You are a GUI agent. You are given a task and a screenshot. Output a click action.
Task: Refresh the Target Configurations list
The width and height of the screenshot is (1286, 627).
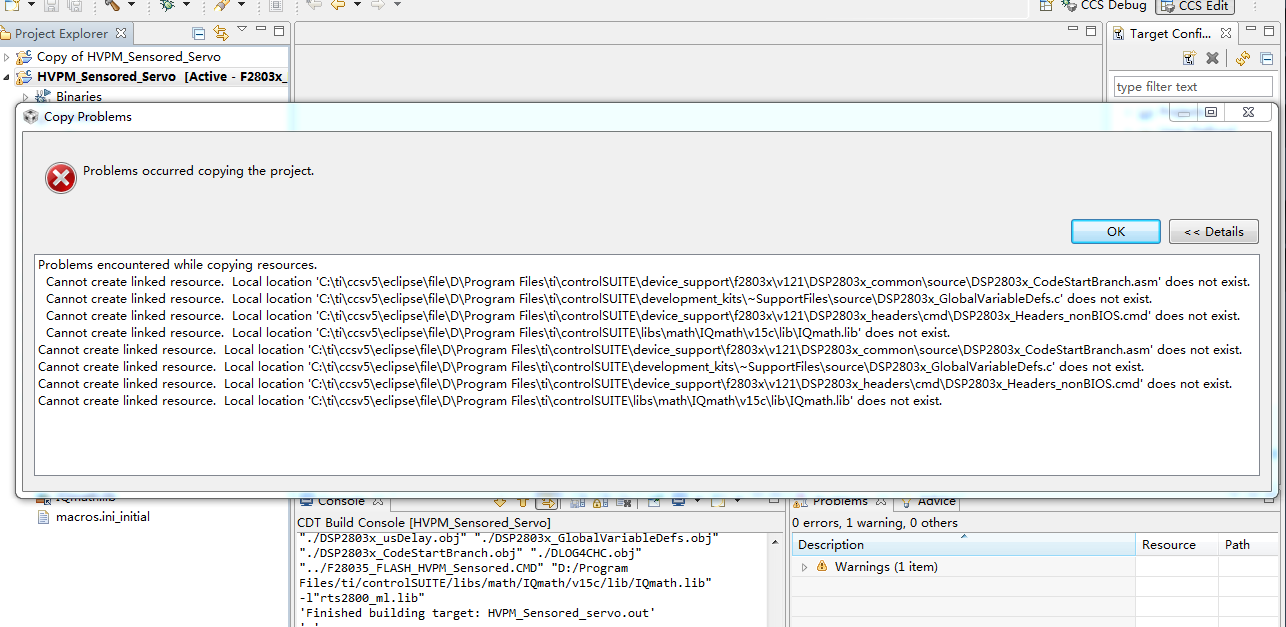click(x=1243, y=59)
